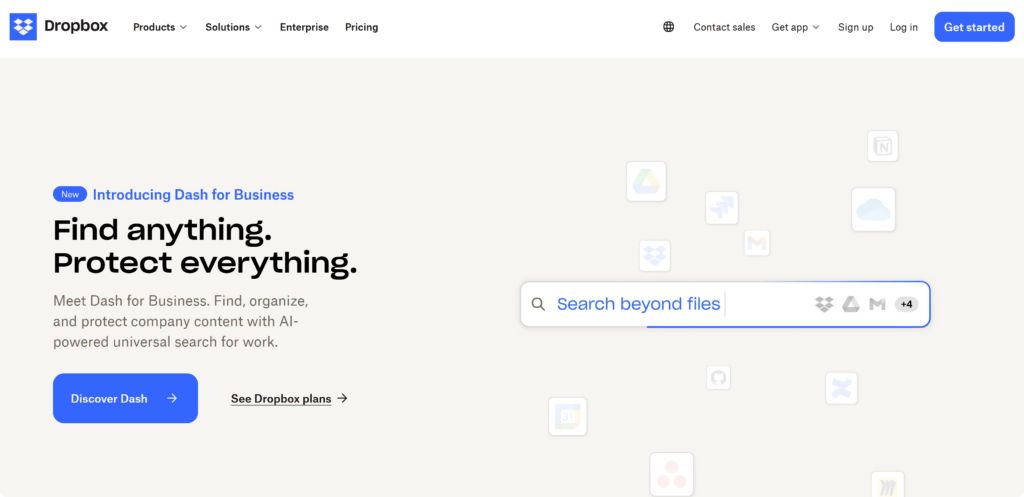Click the Get started button
The height and width of the screenshot is (497, 1024).
click(x=974, y=27)
